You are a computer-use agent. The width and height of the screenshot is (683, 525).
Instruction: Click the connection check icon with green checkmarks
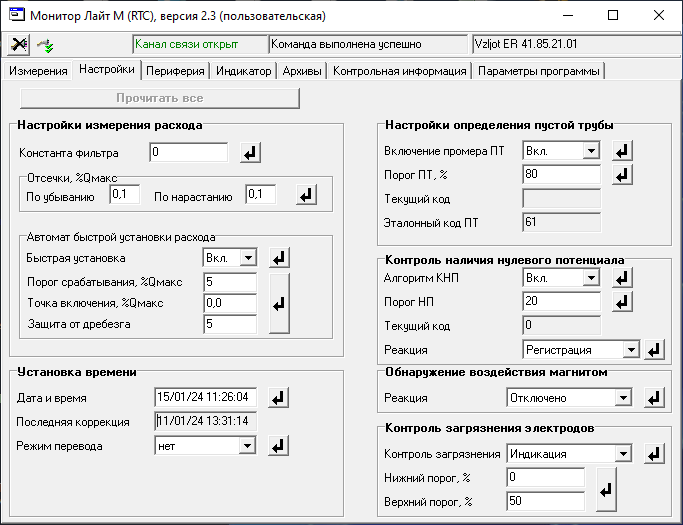coord(45,45)
